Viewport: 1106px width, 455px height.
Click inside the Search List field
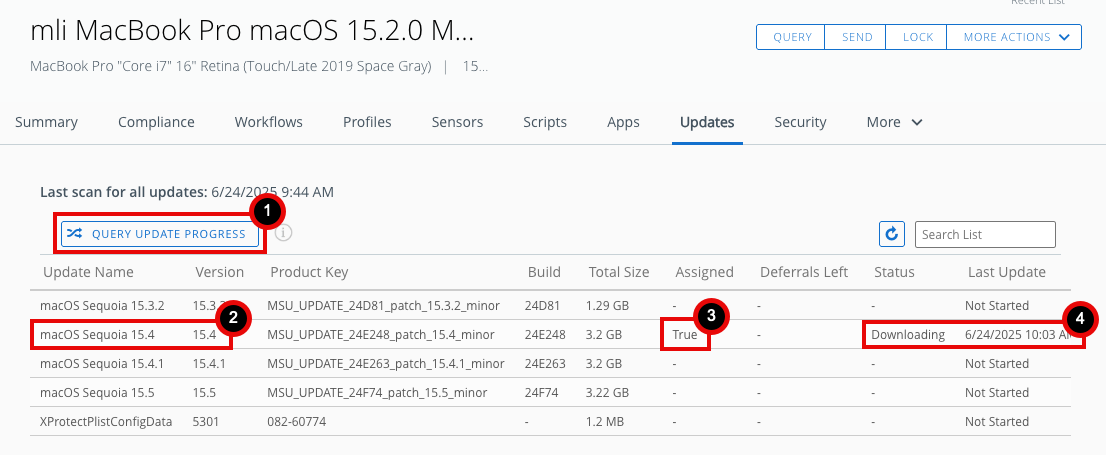coord(985,234)
